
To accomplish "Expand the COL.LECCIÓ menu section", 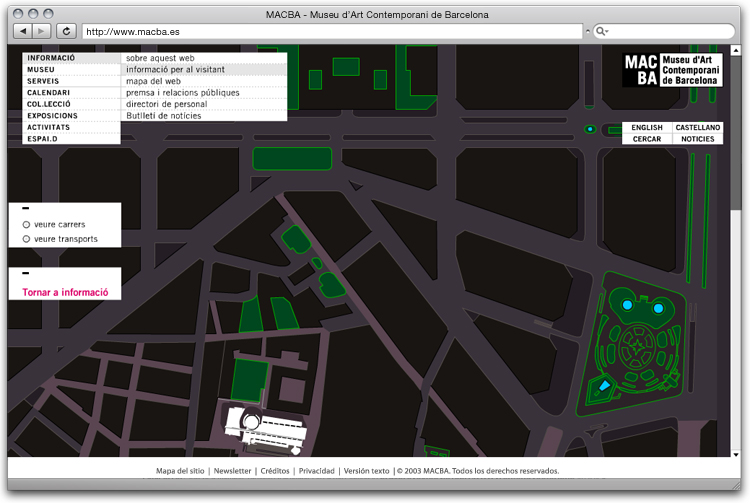I will [47, 104].
